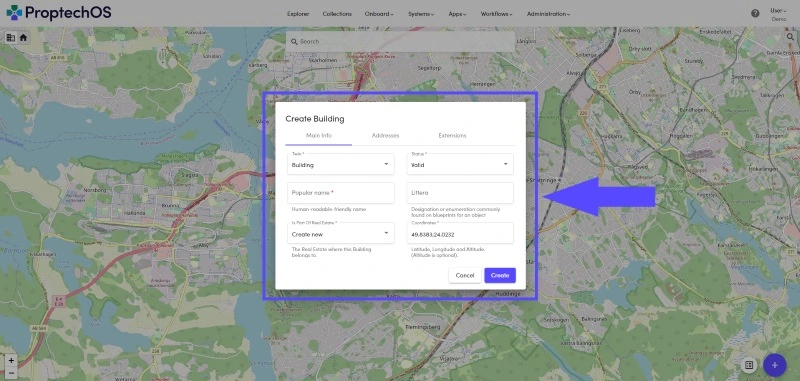
Task: Open the Onboard menu
Action: (x=379, y=14)
